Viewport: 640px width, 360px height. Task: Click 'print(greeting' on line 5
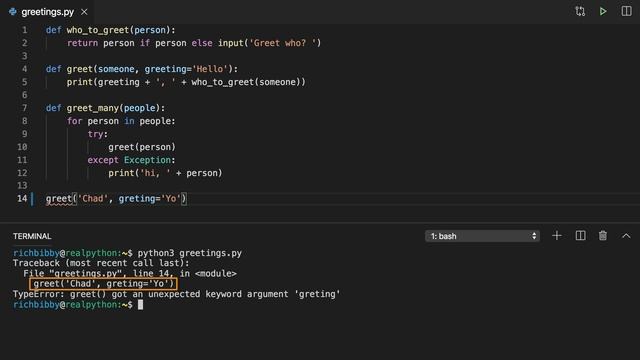pyautogui.click(x=103, y=82)
